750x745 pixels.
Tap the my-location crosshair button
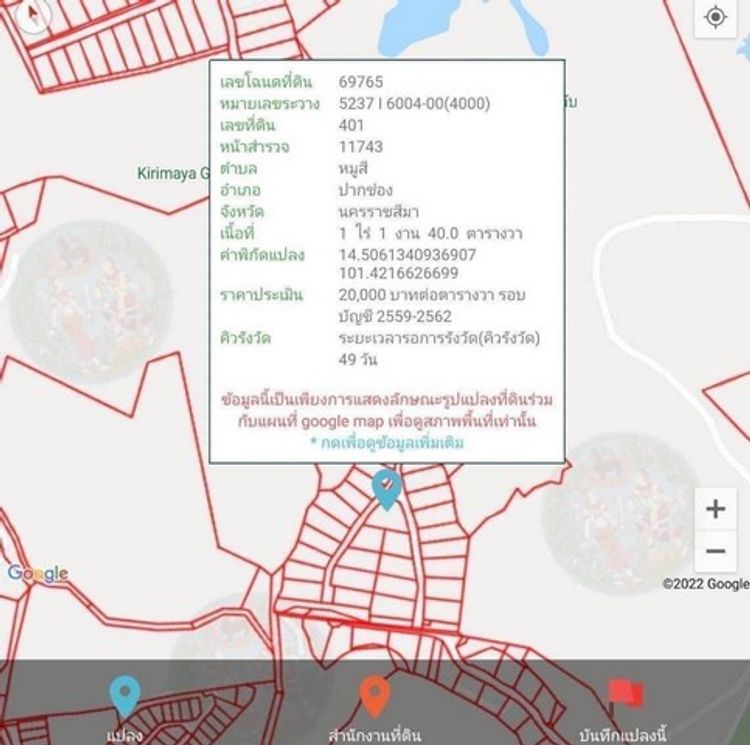pyautogui.click(x=715, y=17)
